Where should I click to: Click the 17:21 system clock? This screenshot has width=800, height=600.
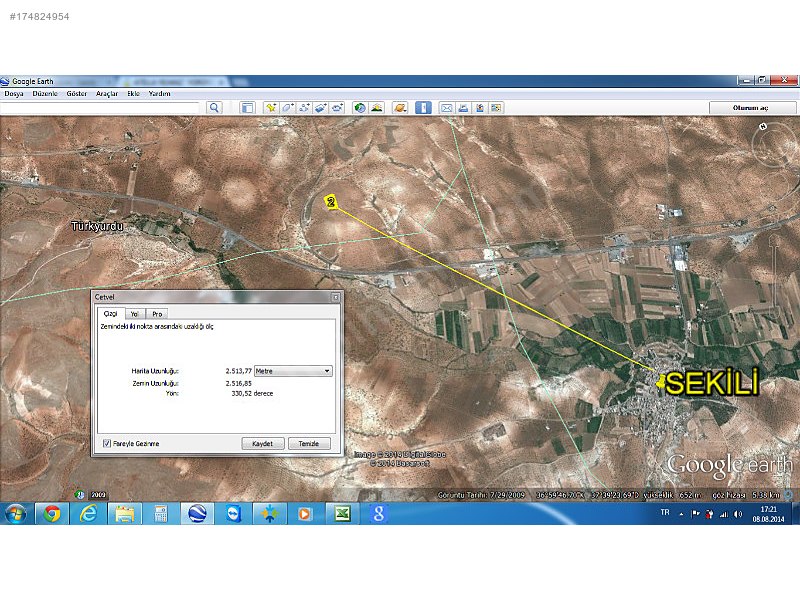pos(768,509)
